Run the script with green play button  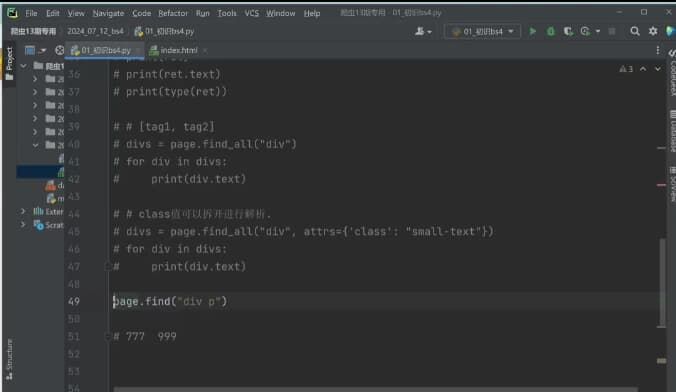point(532,31)
